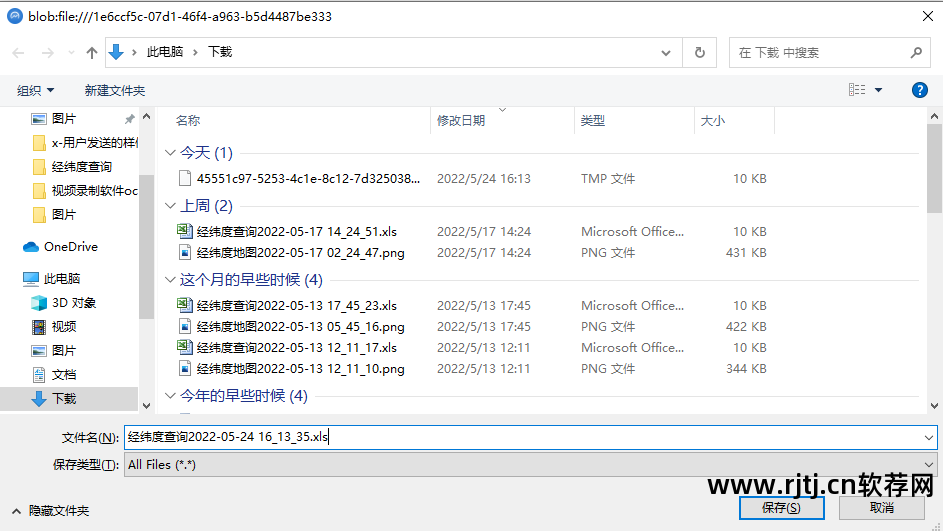Select 下载 in the address breadcrumb

pos(220,52)
